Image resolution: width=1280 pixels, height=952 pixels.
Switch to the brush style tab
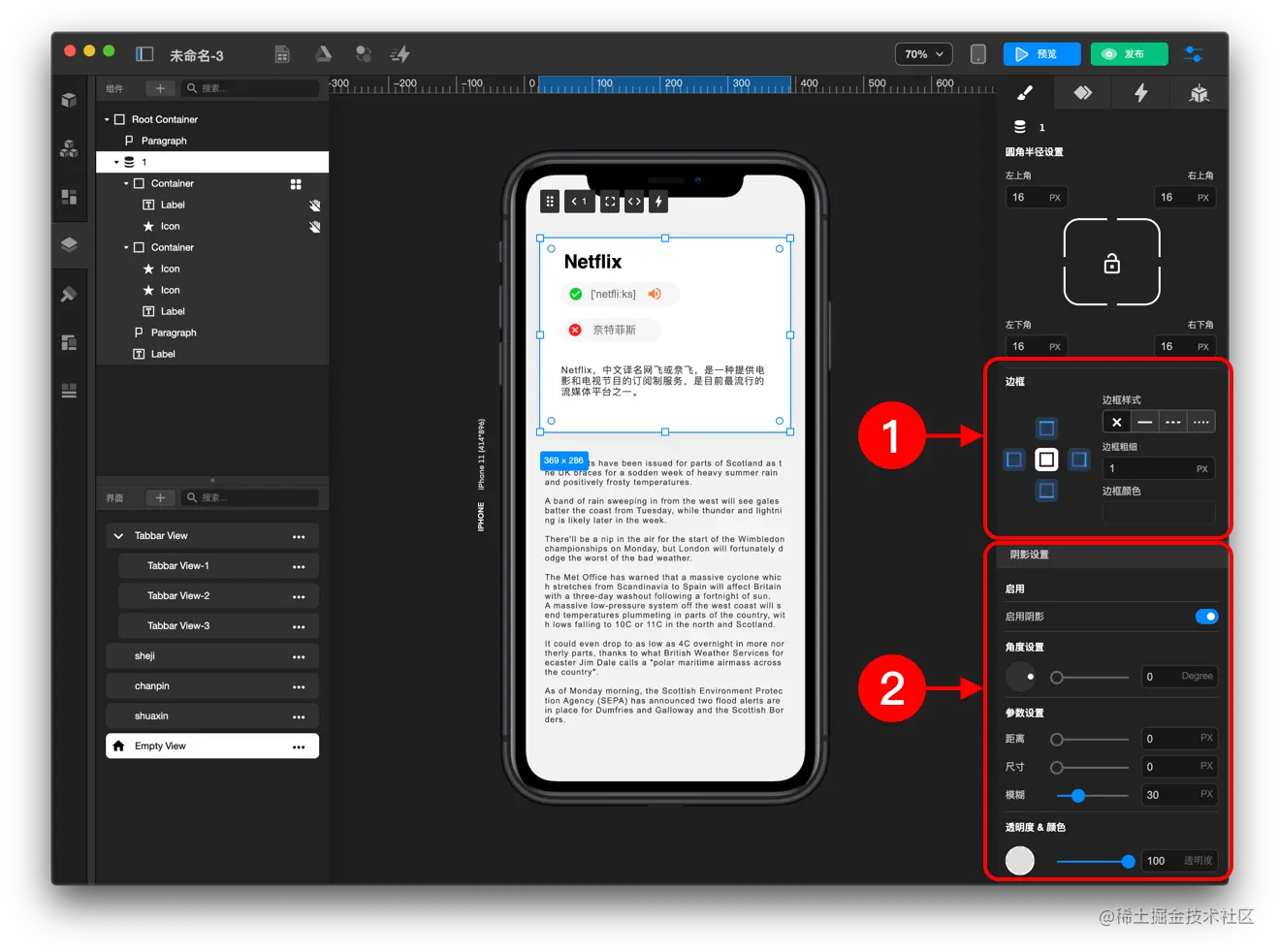pos(1025,93)
